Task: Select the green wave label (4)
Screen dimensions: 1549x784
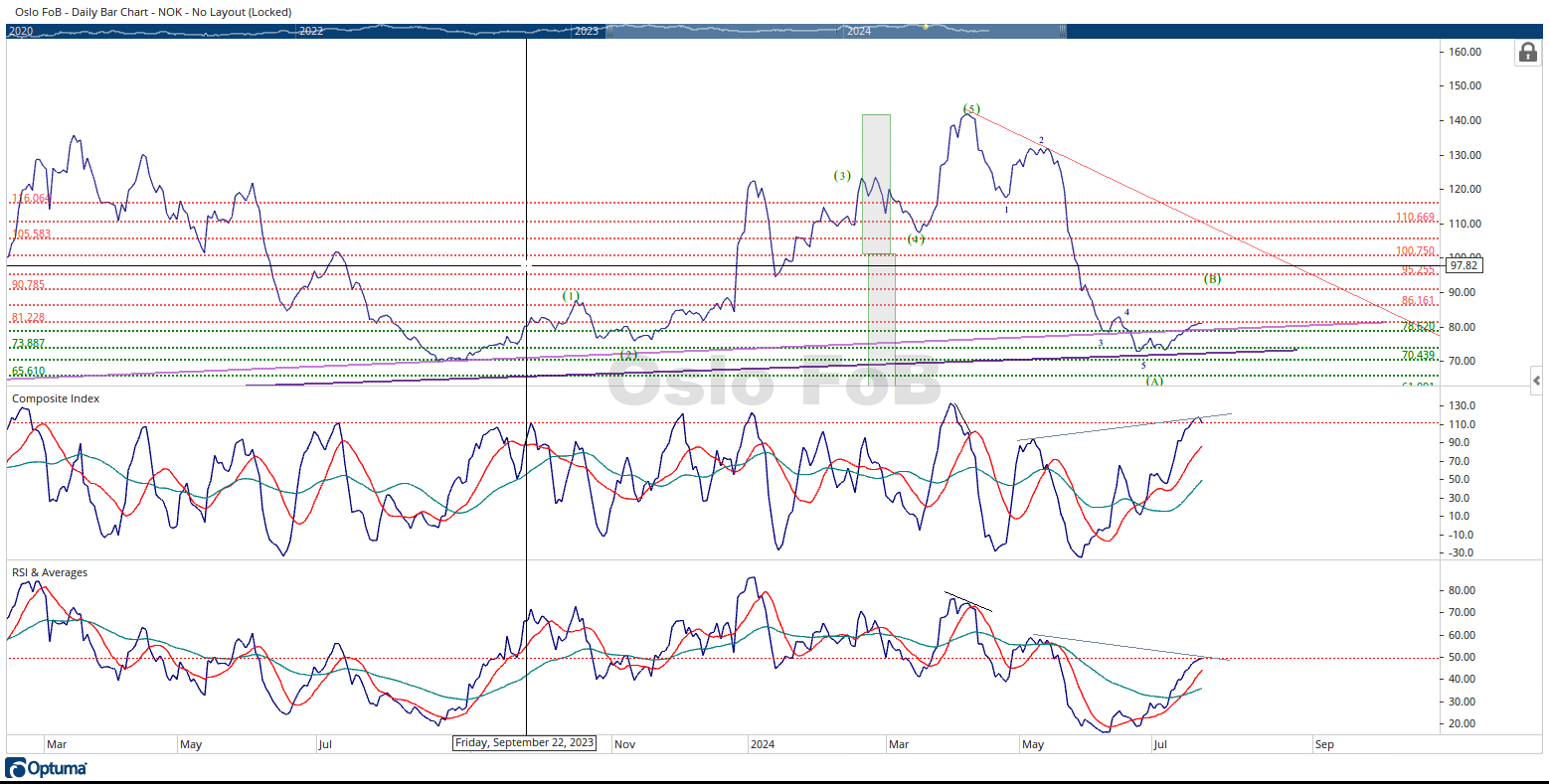Action: pyautogui.click(x=916, y=238)
